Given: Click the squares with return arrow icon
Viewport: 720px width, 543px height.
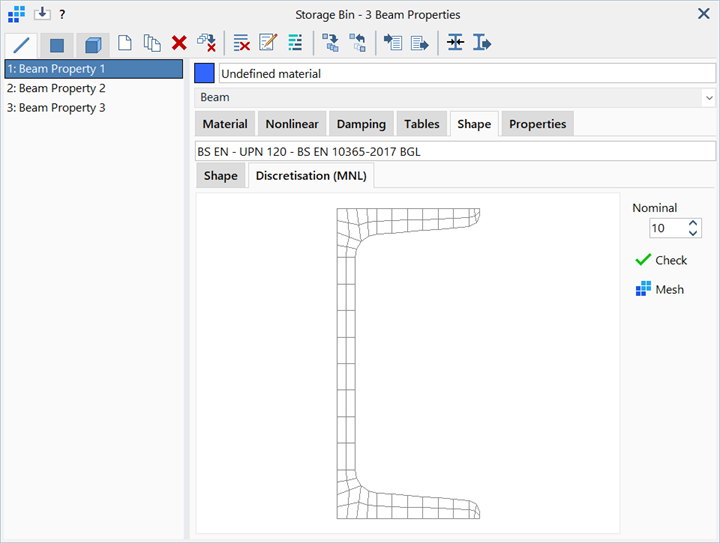Looking at the screenshot, I should pyautogui.click(x=357, y=43).
